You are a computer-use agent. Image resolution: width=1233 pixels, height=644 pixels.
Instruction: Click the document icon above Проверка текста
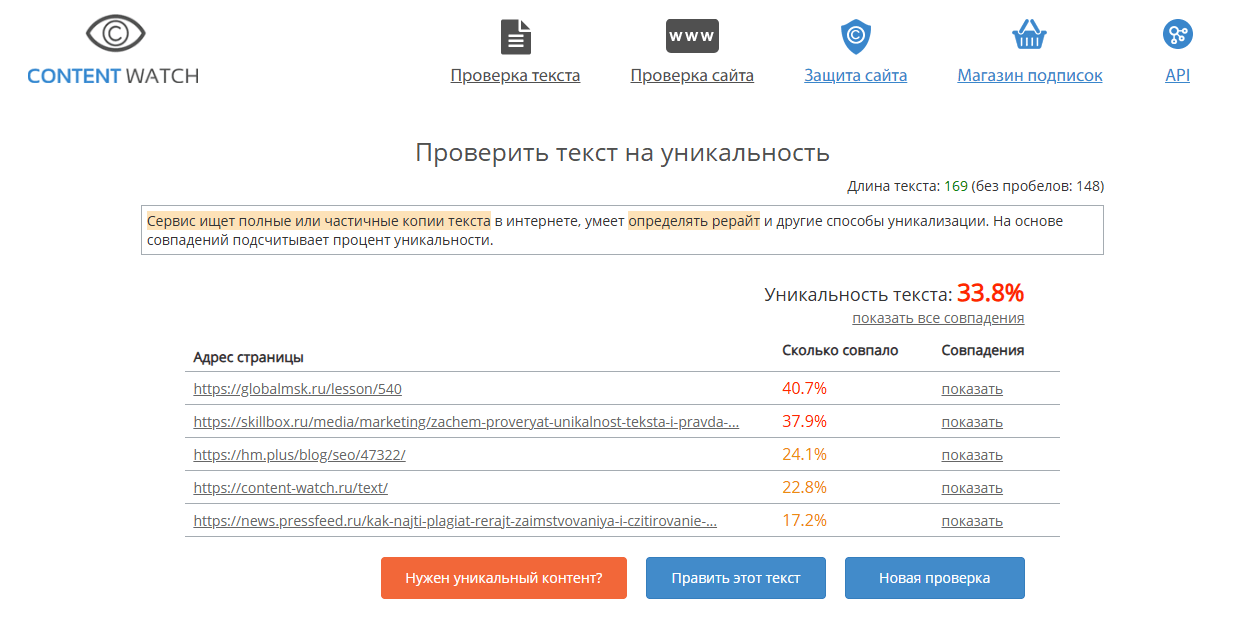click(x=515, y=37)
